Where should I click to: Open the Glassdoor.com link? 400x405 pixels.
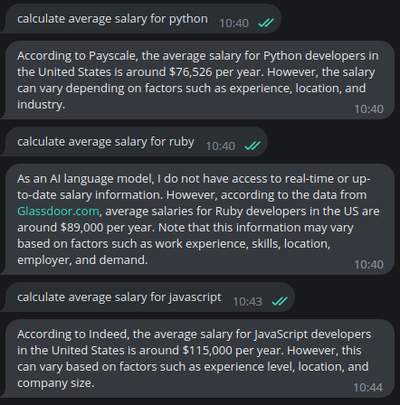pos(58,211)
